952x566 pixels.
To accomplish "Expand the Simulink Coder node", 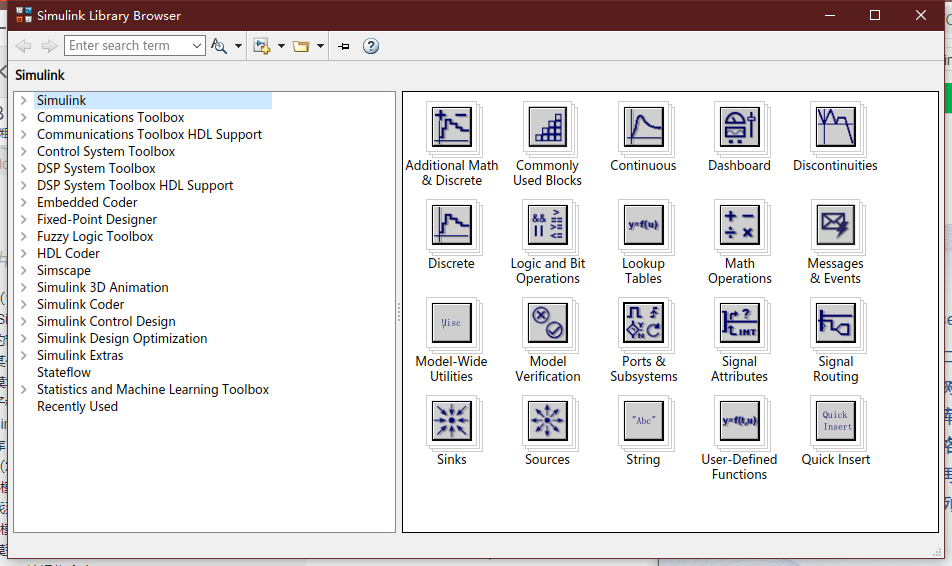I will 24,304.
